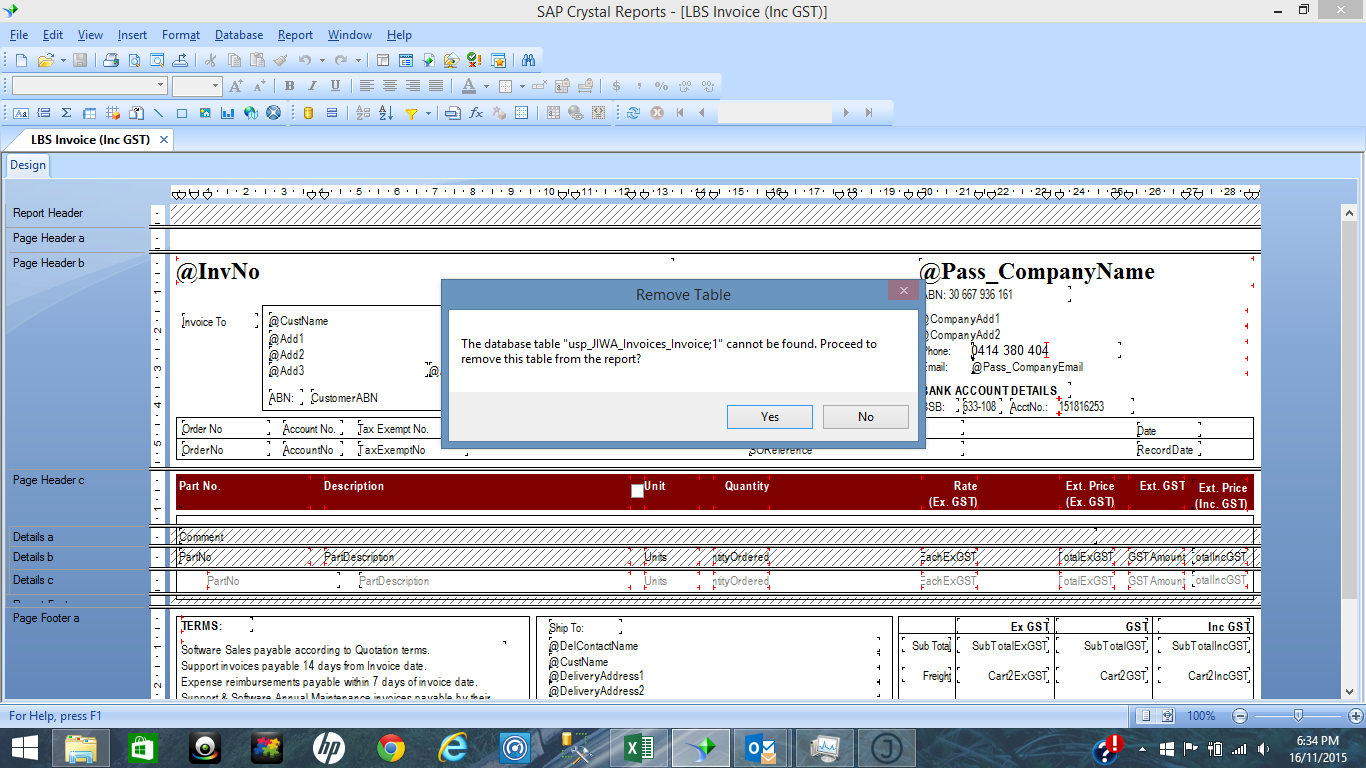Screen dimensions: 1366x768
Task: Open the Database Expert cylinder icon
Action: (x=308, y=113)
